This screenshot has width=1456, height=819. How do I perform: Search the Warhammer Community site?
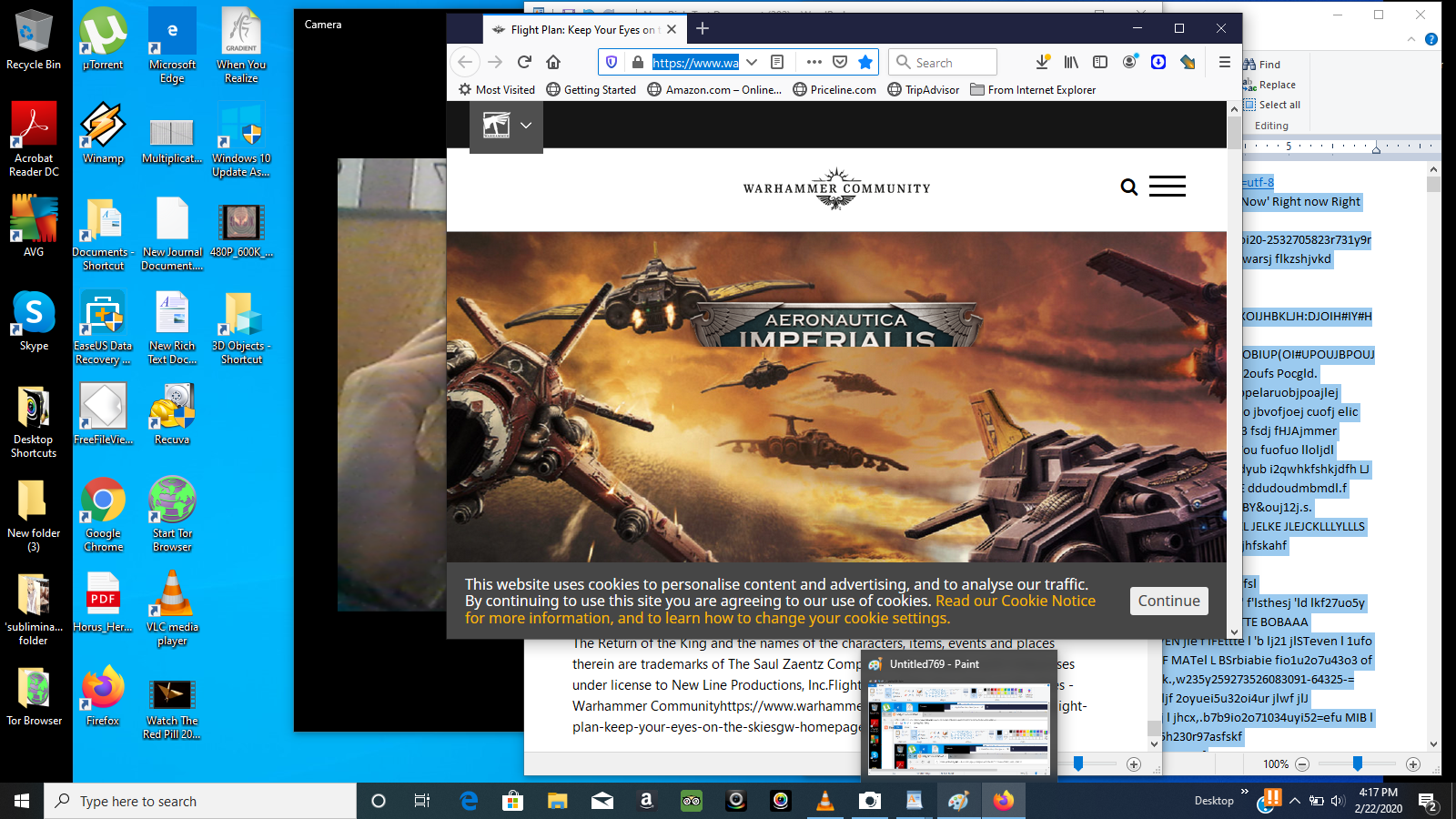point(1129,187)
